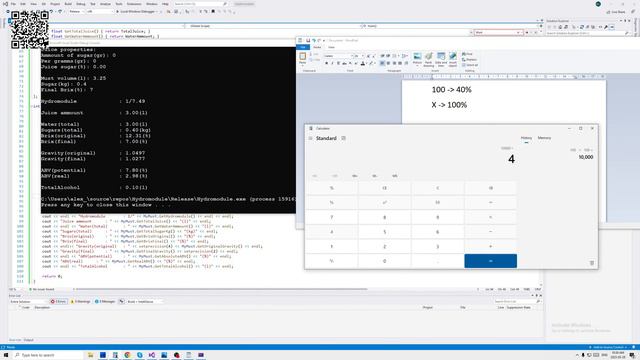Viewport: 640px width, 360px height.
Task: Toggle Messages filter in Error List
Action: pos(105,302)
